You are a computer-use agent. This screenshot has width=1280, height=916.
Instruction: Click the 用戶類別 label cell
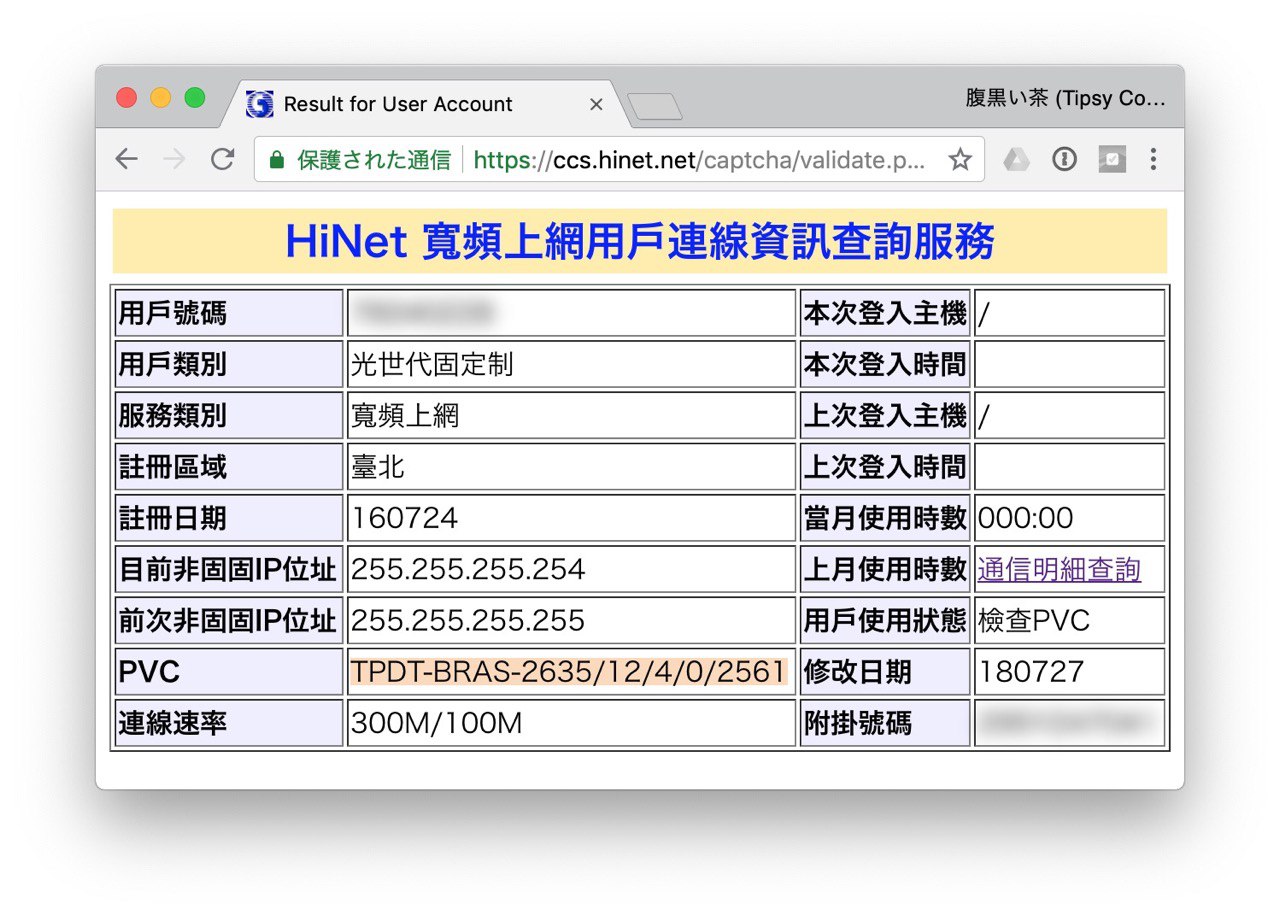pyautogui.click(x=229, y=364)
